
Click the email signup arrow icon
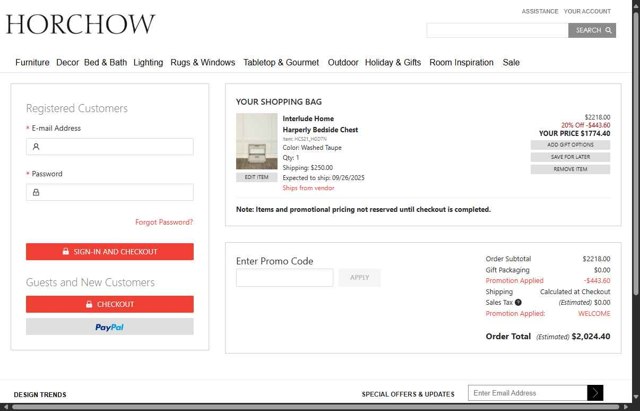pos(595,393)
